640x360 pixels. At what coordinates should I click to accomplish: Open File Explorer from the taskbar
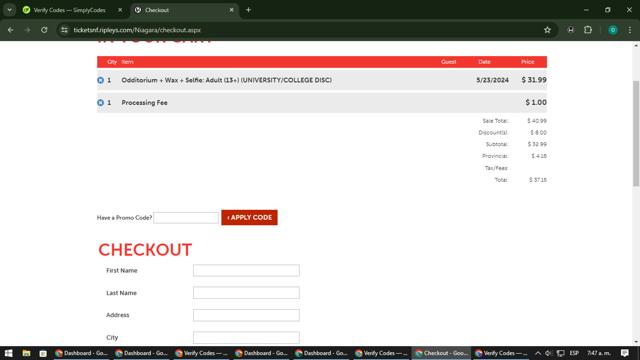[26, 353]
